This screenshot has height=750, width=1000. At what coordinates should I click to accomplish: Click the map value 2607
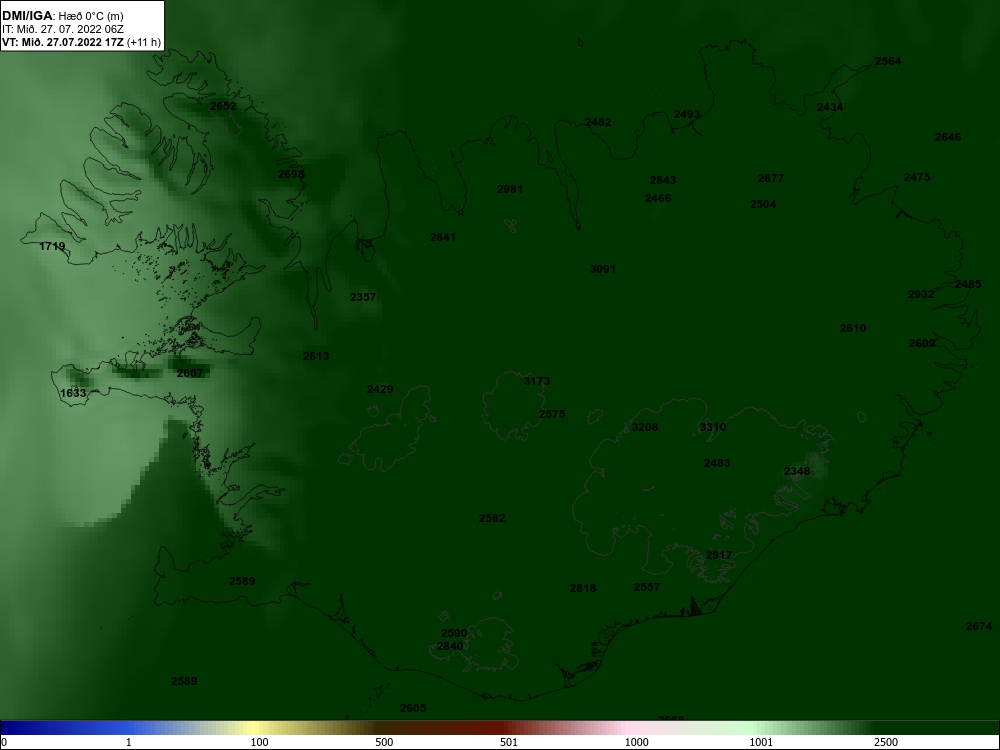[x=190, y=374]
